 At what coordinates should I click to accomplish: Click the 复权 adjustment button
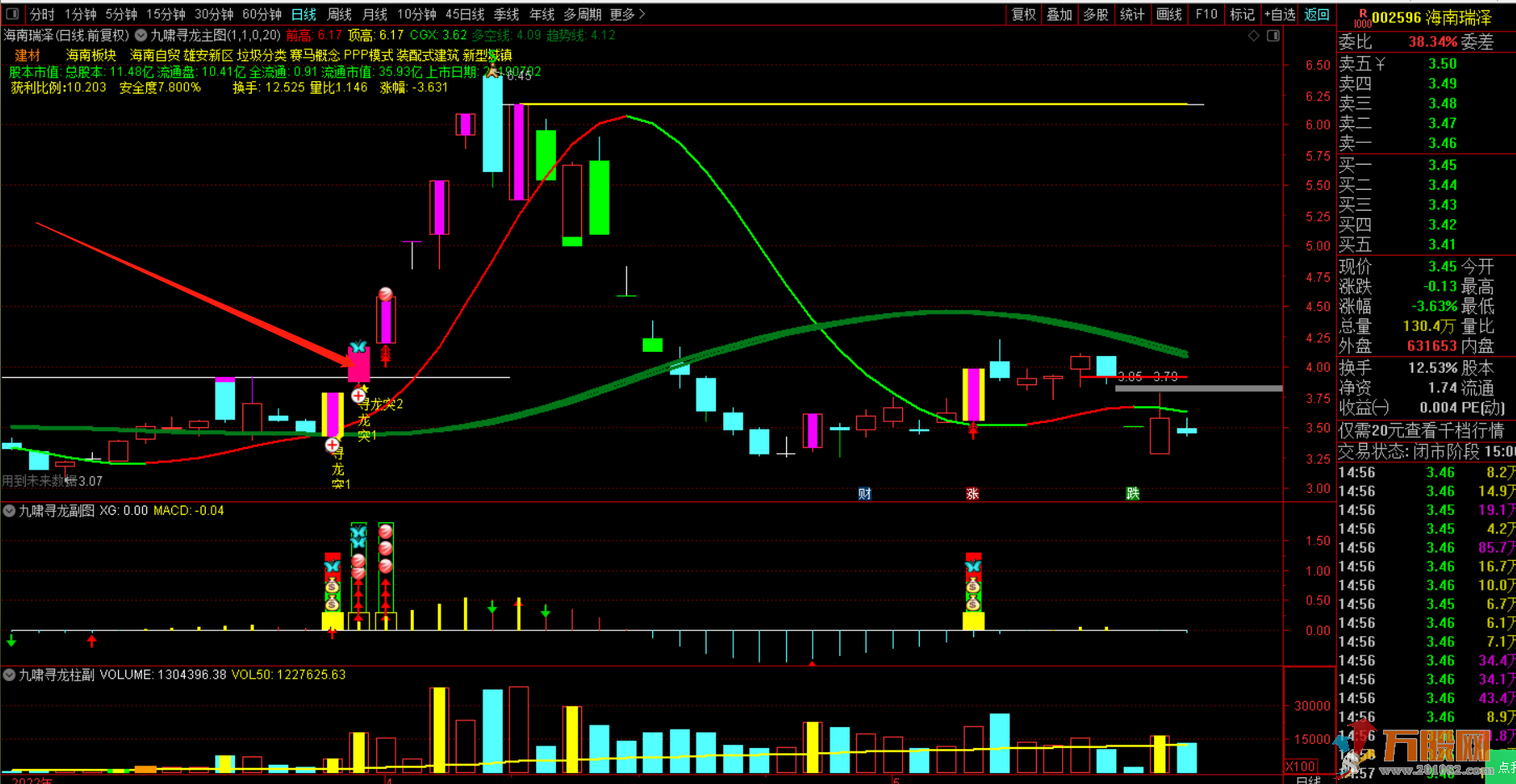(x=1024, y=14)
